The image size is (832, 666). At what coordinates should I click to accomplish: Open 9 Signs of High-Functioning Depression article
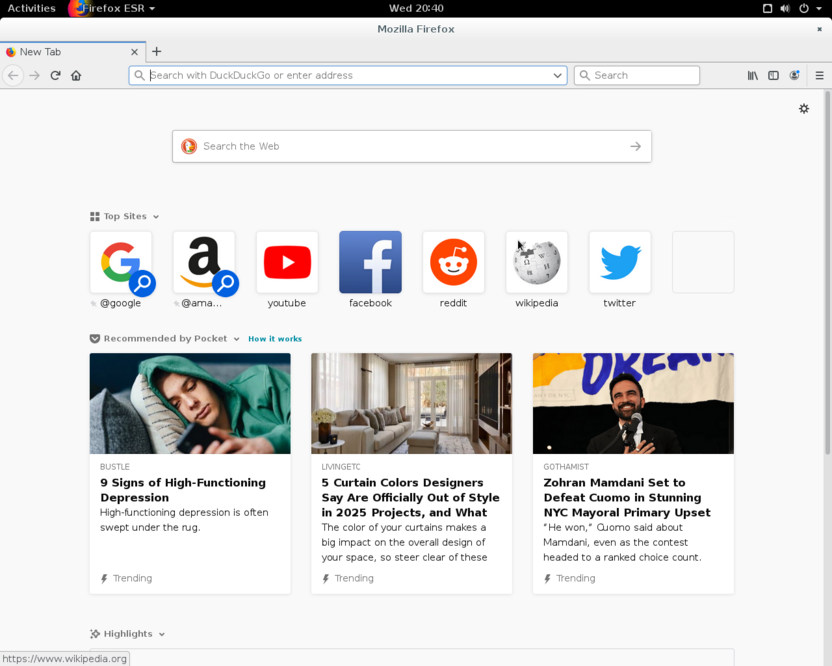click(183, 490)
